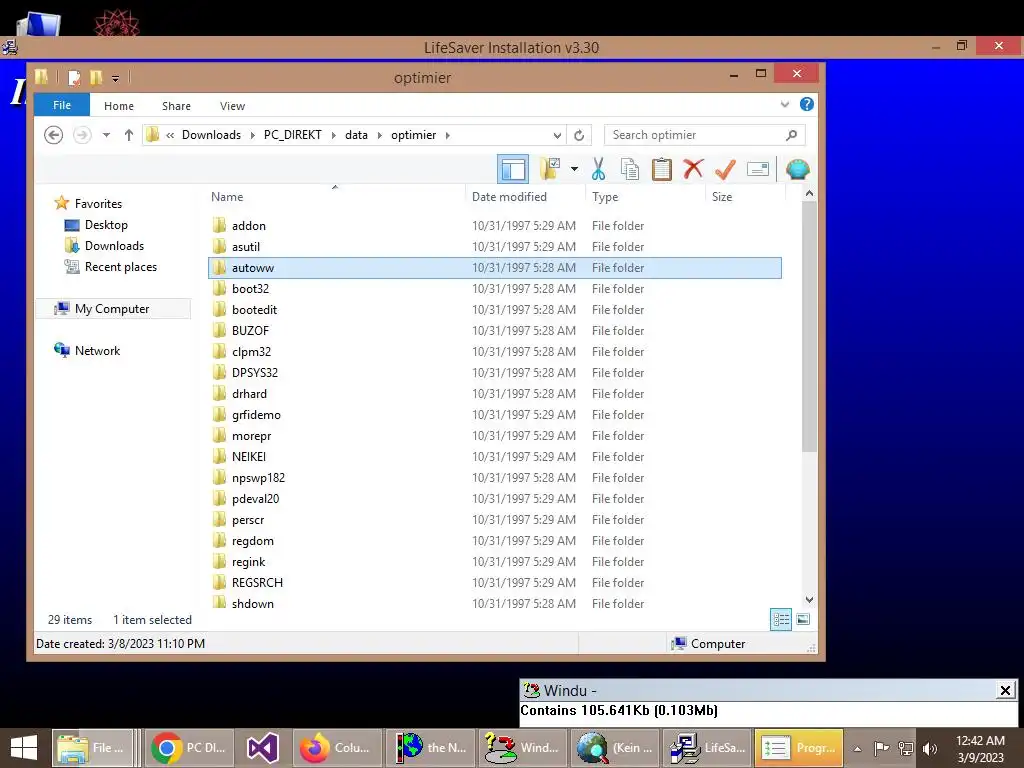
Task: Open the quick access toolbar customize dropdown
Action: pyautogui.click(x=115, y=78)
